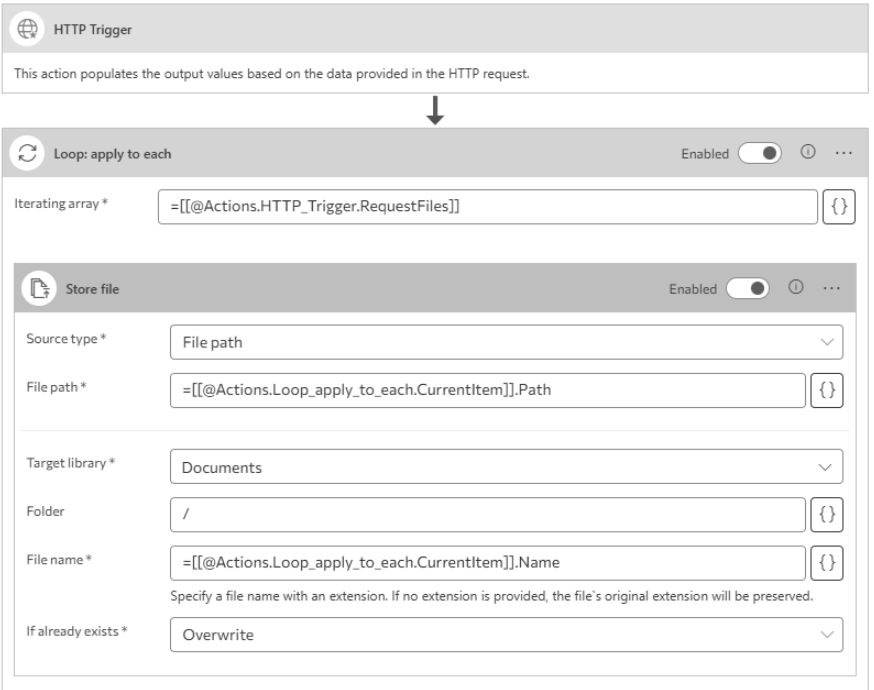Disable the Store file action toggle
The image size is (874, 690).
coord(750,289)
